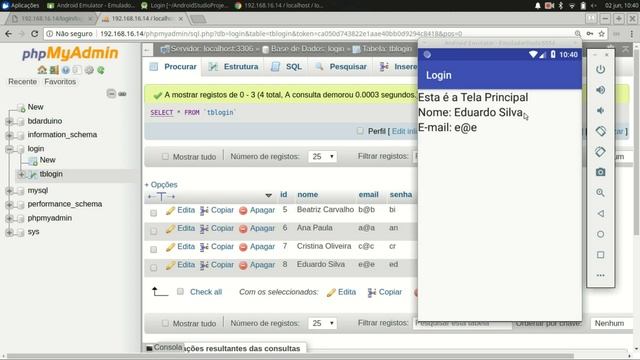Open lower Número de registos dropdown
Viewport: 640px width, 360px height.
(322, 323)
